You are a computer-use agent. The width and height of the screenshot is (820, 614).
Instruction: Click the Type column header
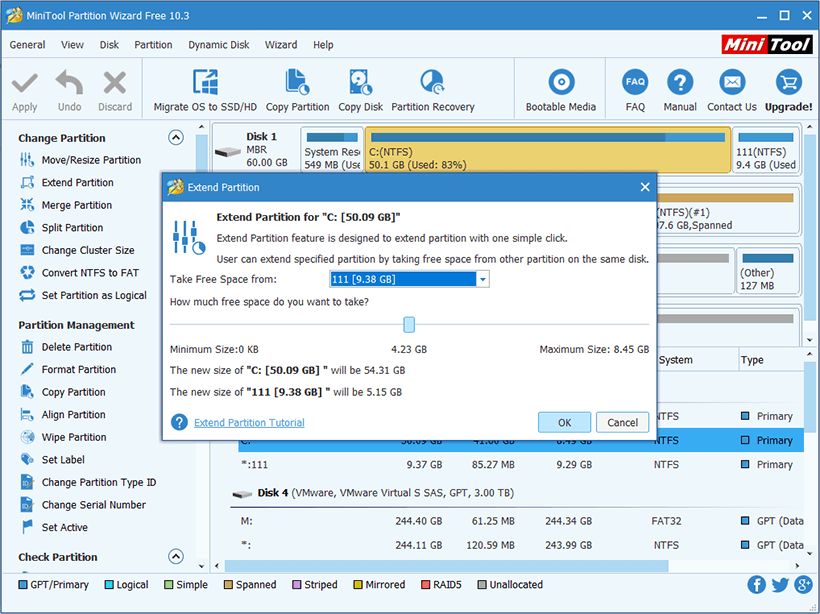coord(752,360)
